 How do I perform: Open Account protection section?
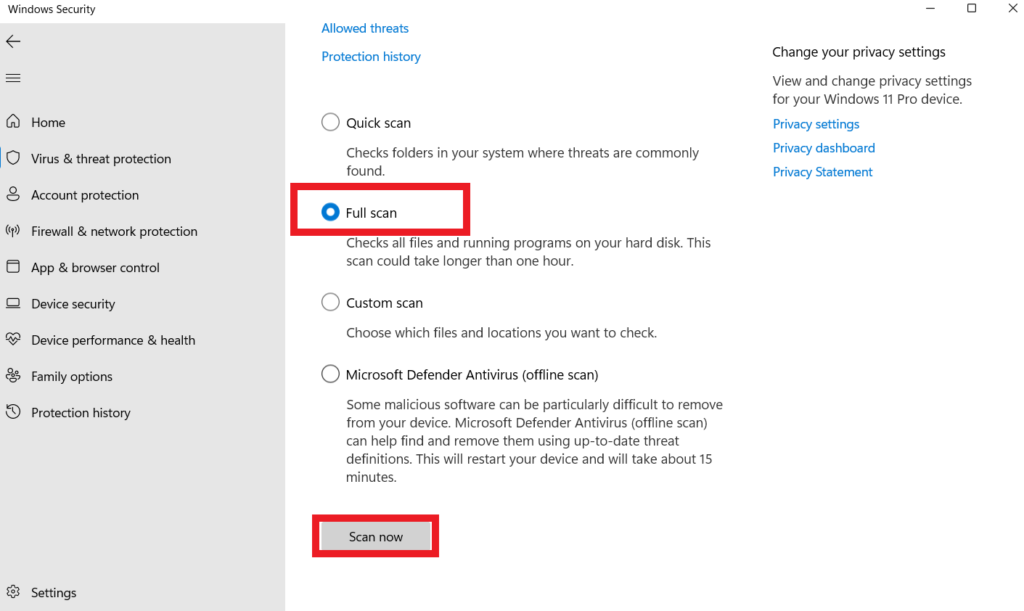89,195
